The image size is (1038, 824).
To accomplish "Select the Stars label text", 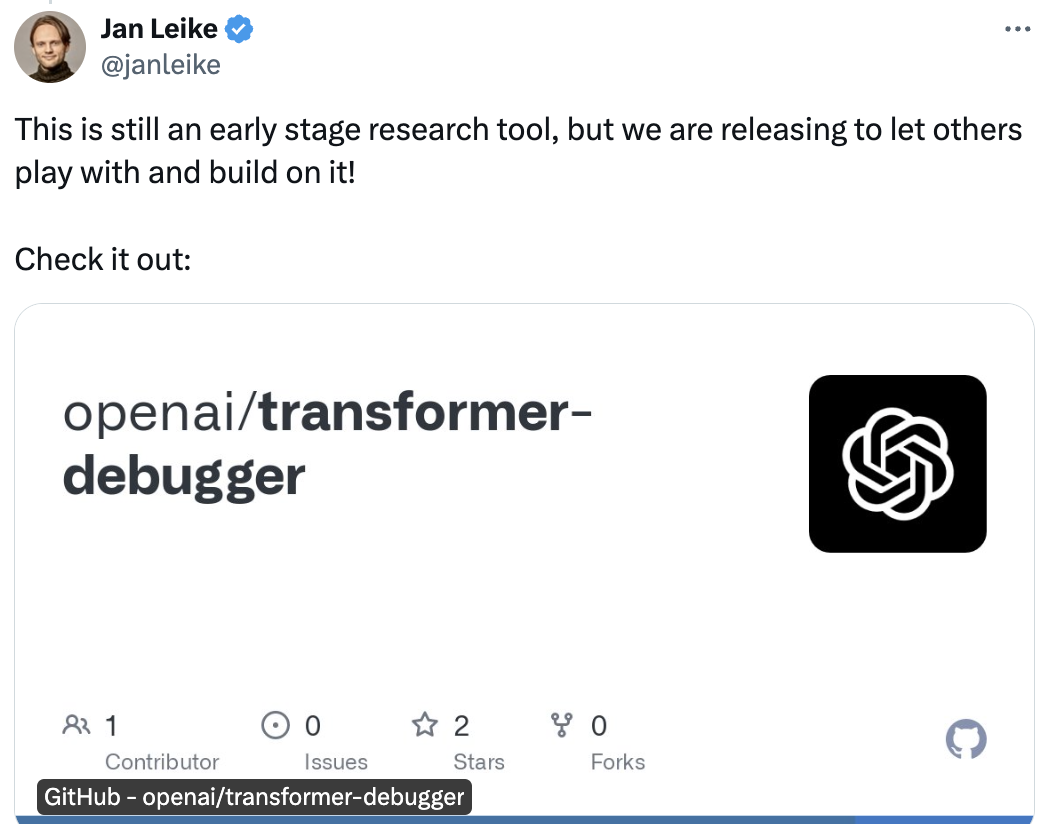I will 479,762.
